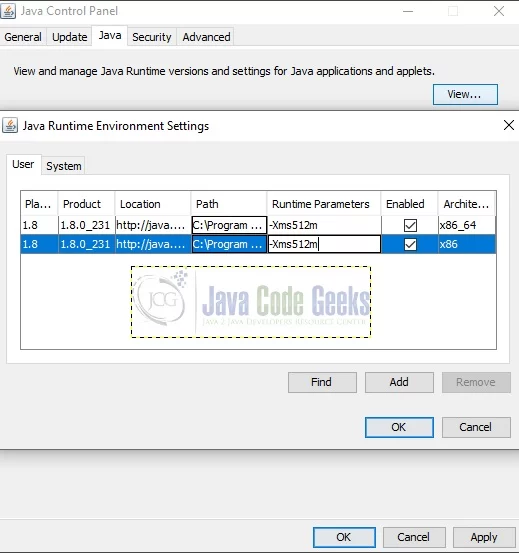519x553 pixels.
Task: Cancel the Runtime Environment Settings dialog
Action: coord(476,427)
